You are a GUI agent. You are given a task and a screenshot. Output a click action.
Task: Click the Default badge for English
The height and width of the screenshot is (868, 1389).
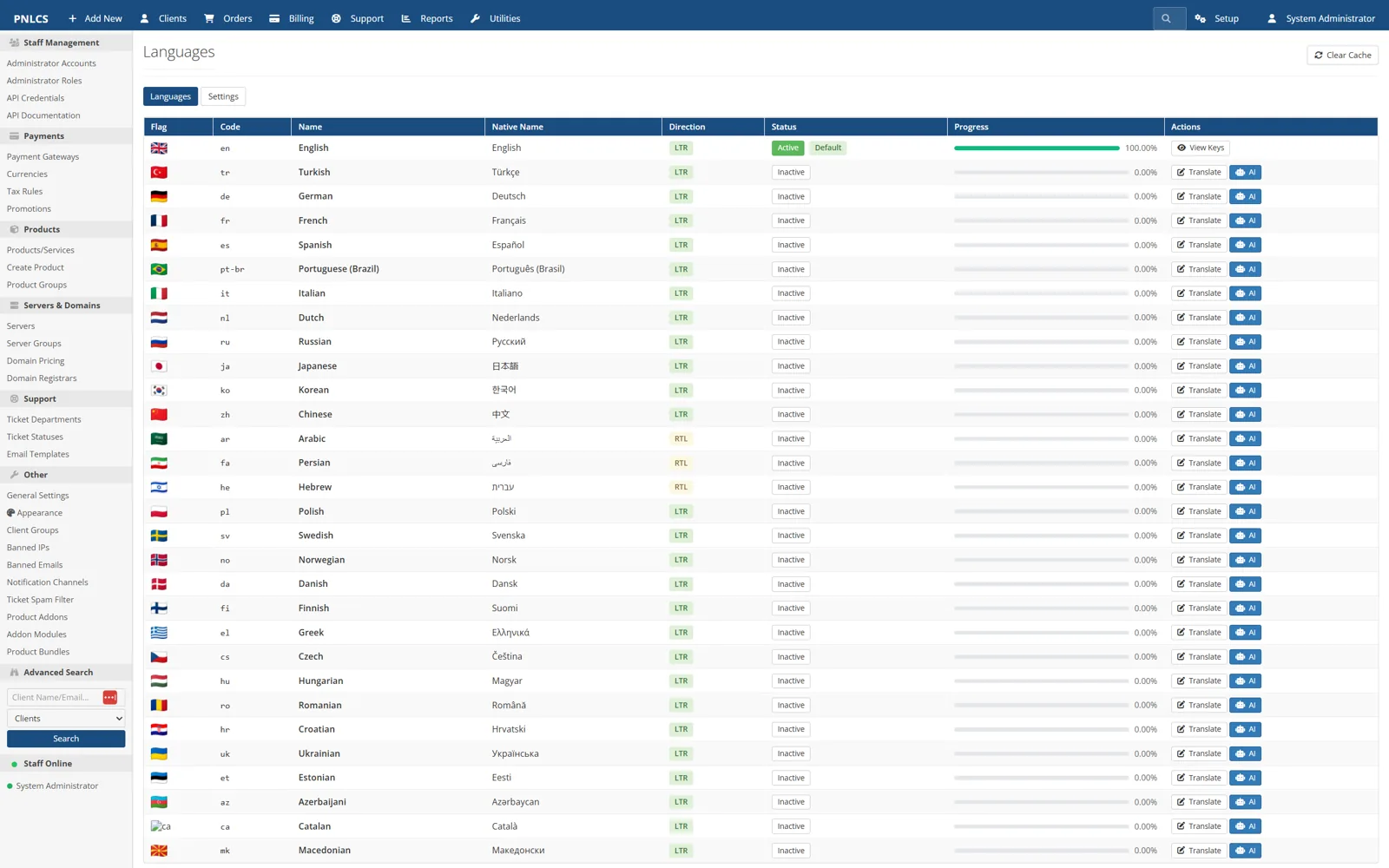click(x=827, y=148)
